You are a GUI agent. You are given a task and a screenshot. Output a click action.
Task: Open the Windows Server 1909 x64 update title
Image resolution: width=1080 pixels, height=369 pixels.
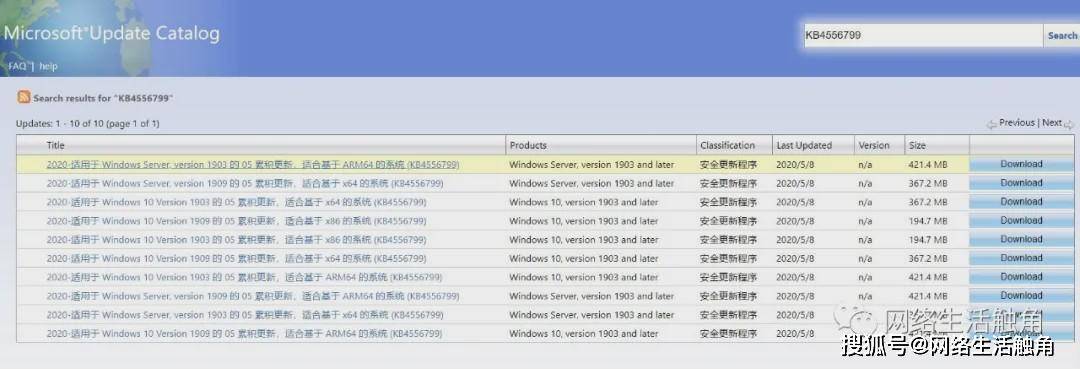245,184
